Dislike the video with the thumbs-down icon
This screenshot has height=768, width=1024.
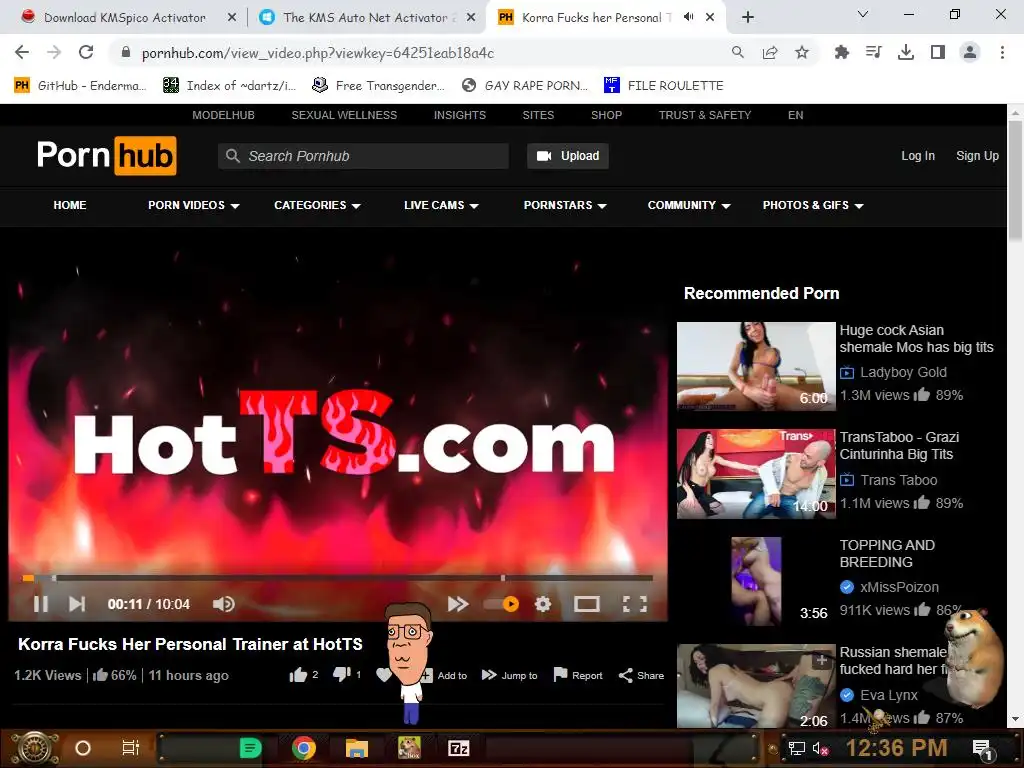pos(342,675)
